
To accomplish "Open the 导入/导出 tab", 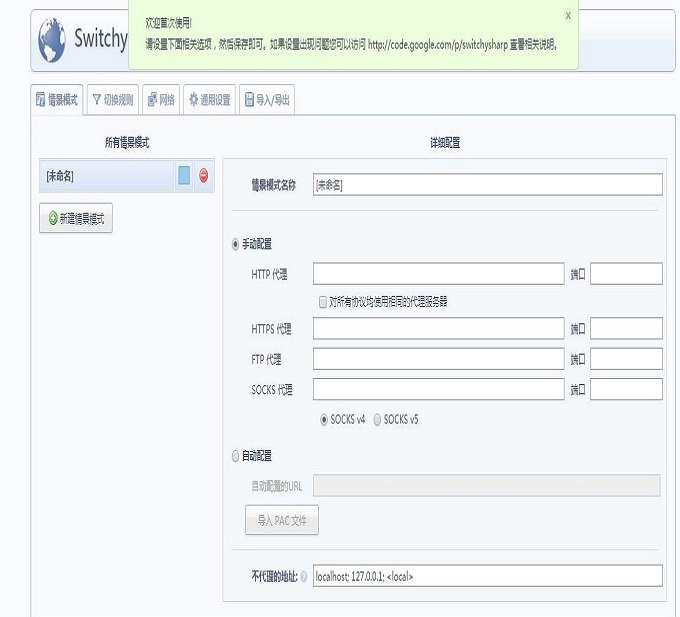I will (267, 100).
